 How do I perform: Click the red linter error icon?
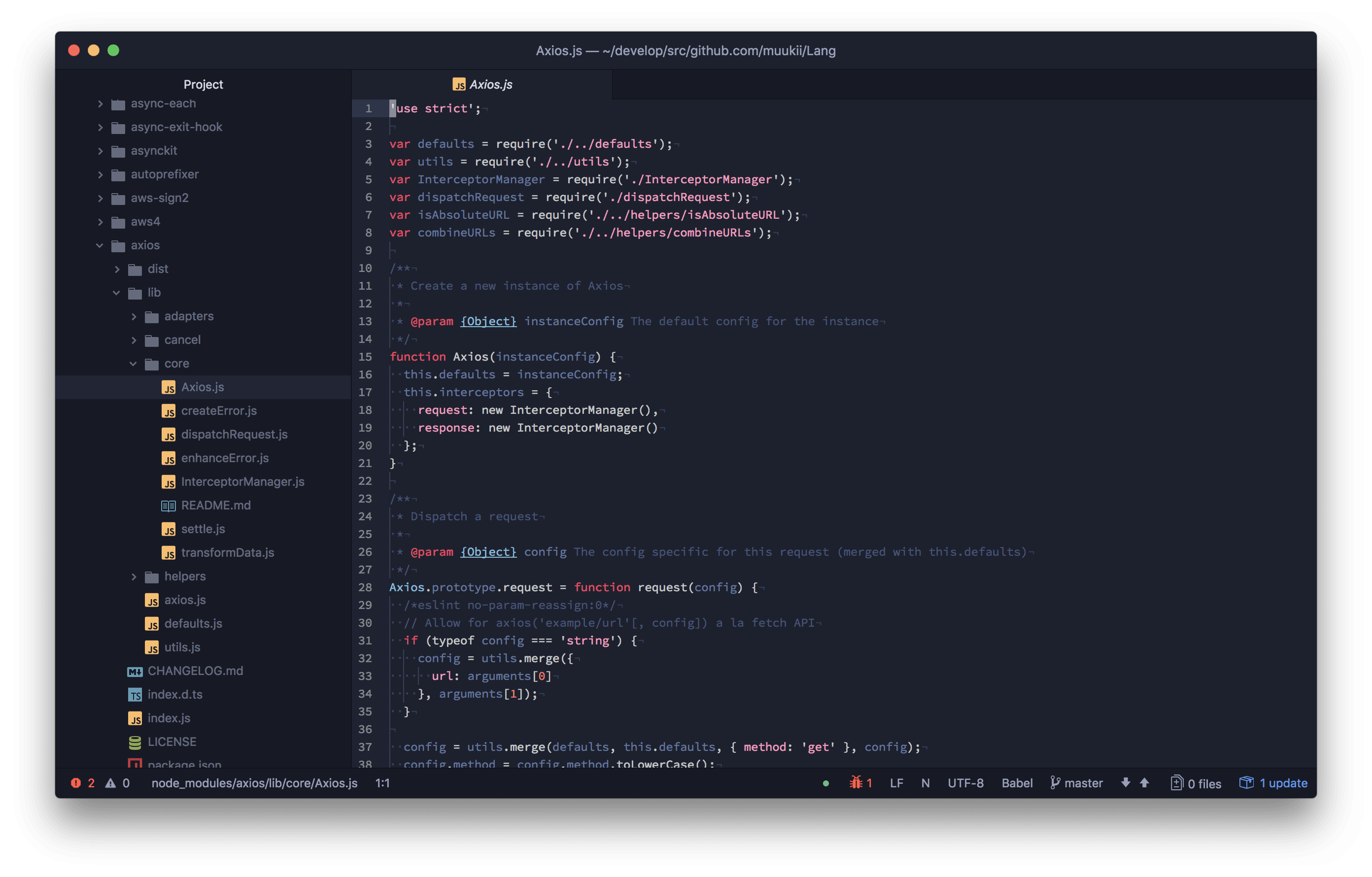pyautogui.click(x=75, y=783)
